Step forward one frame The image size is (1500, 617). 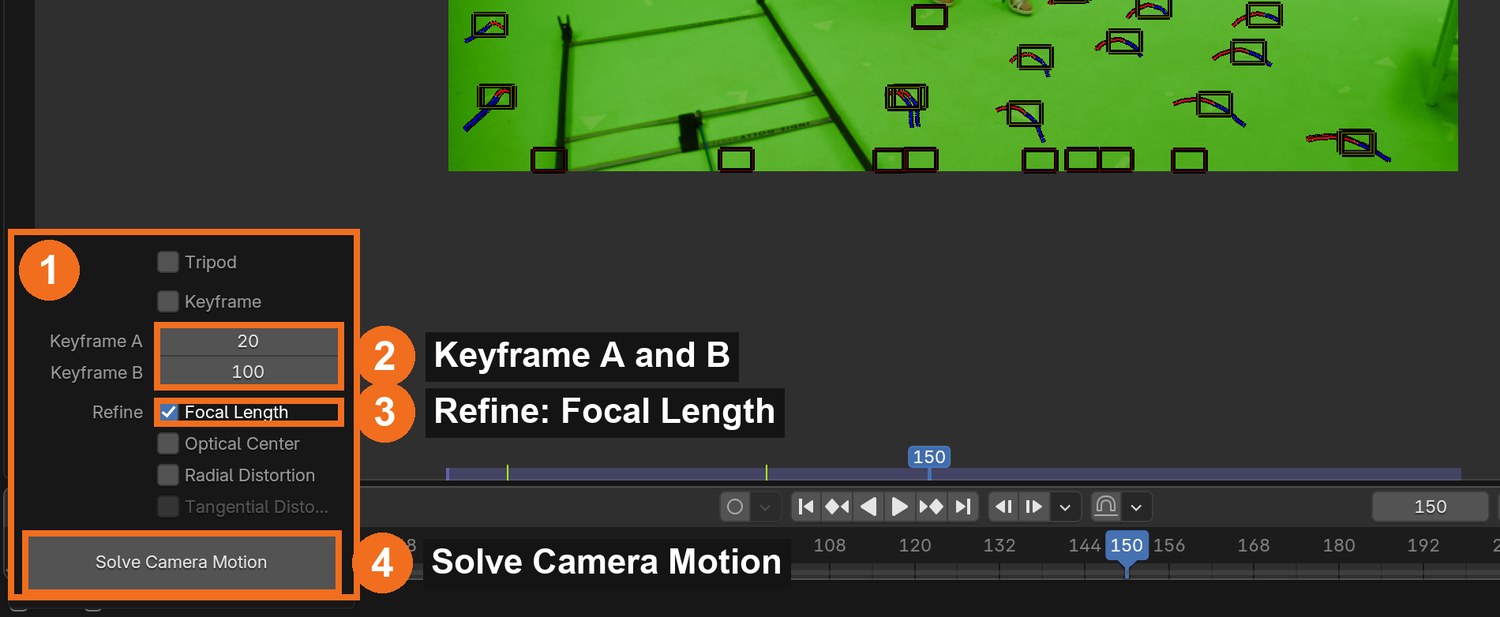pyautogui.click(x=1035, y=507)
